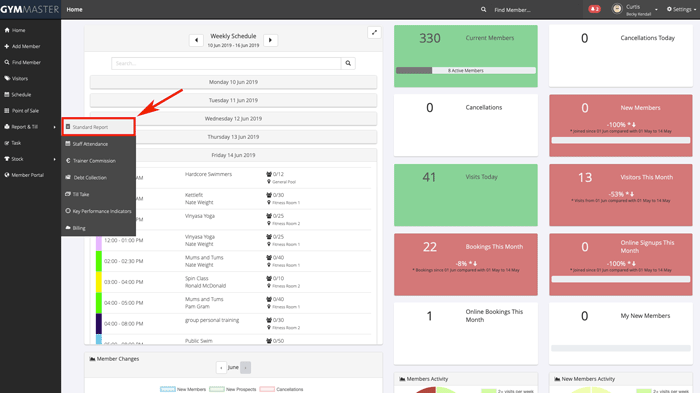Viewport: 700px width, 393px height.
Task: Go to next month in Member Changes
Action: [x=246, y=368]
